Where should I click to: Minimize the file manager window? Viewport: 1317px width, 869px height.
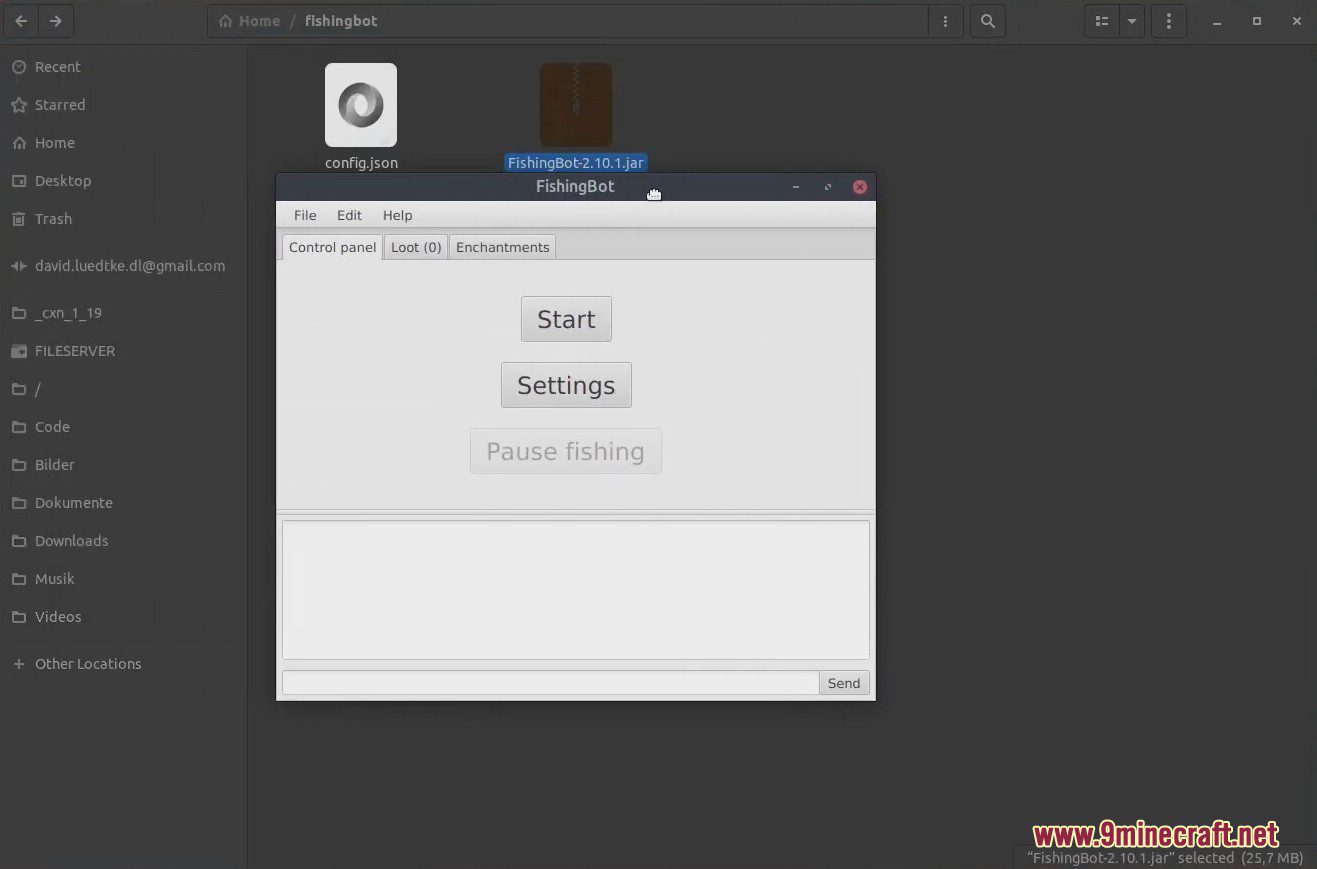pyautogui.click(x=1219, y=21)
